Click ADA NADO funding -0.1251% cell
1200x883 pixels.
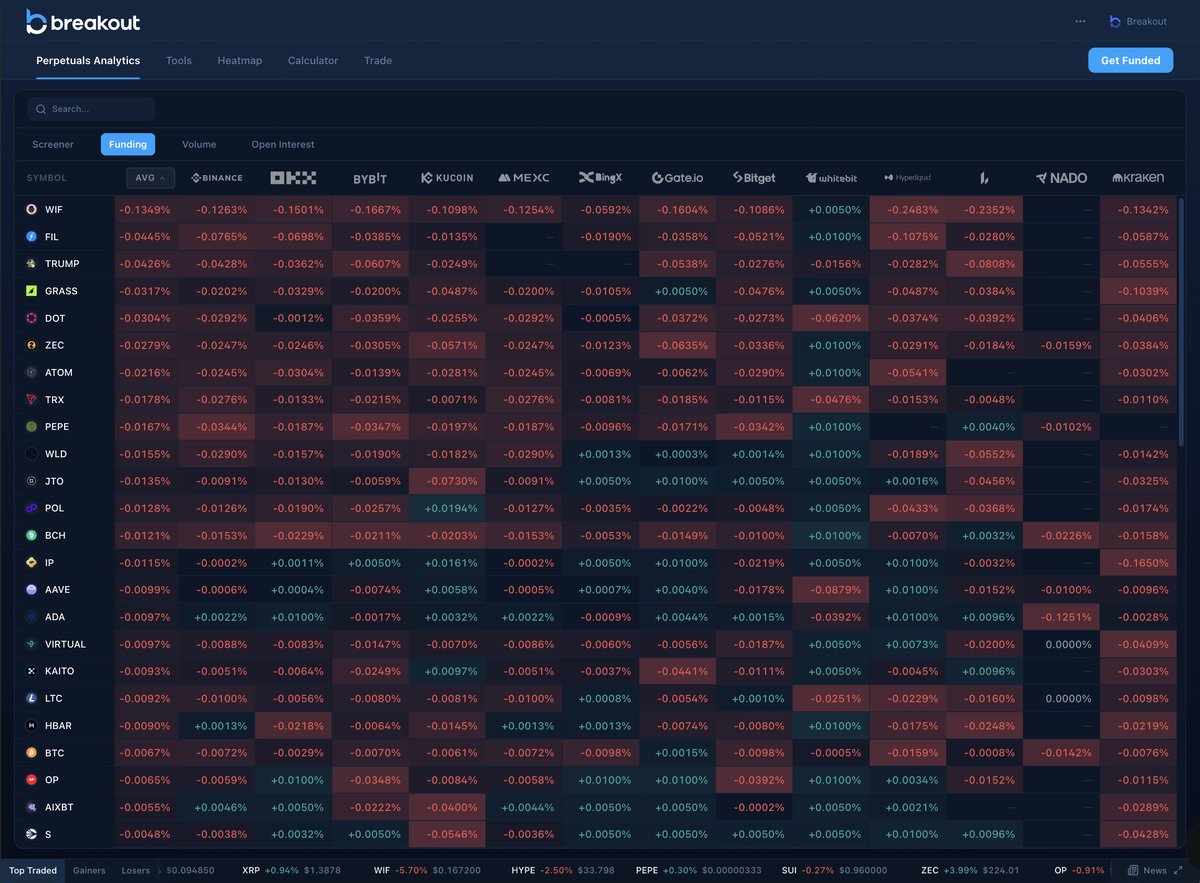(x=1061, y=617)
